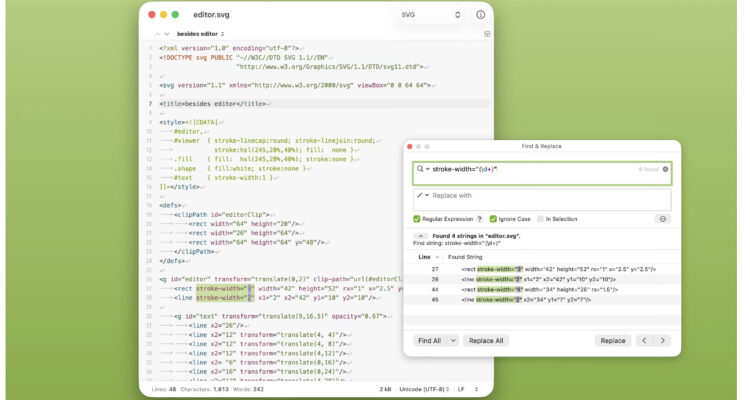Open the SVG syntax dropdown
Image resolution: width=750 pixels, height=400 pixels.
click(x=430, y=15)
